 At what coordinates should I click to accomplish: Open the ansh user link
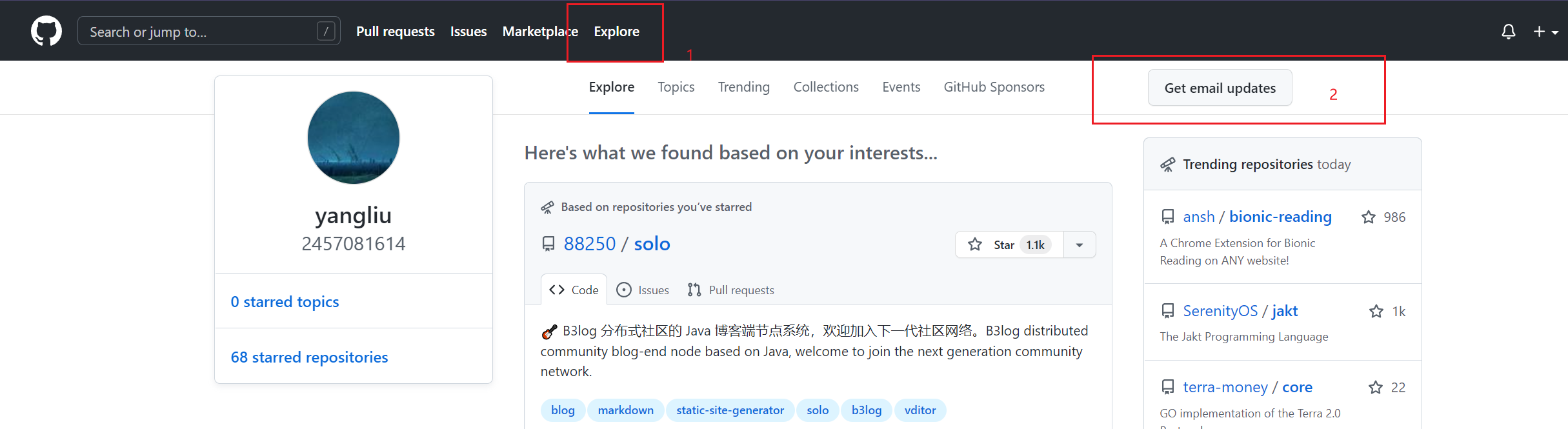click(x=1199, y=217)
